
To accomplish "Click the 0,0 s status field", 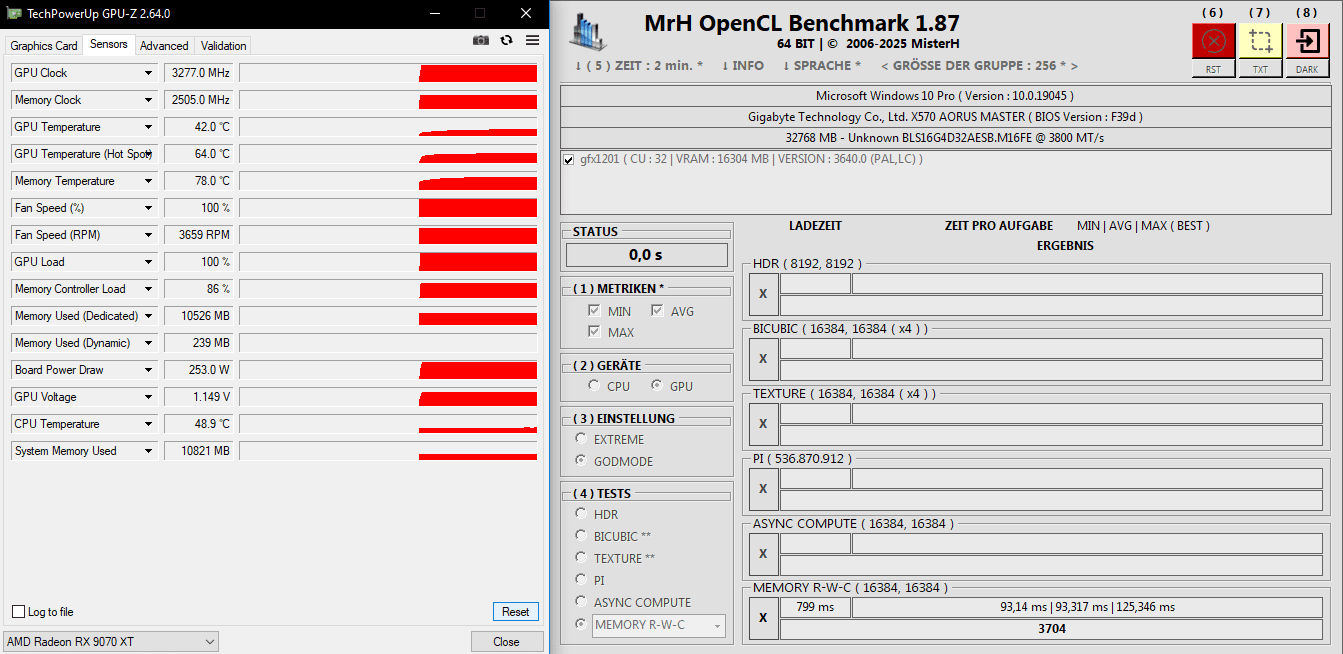I will pos(647,255).
